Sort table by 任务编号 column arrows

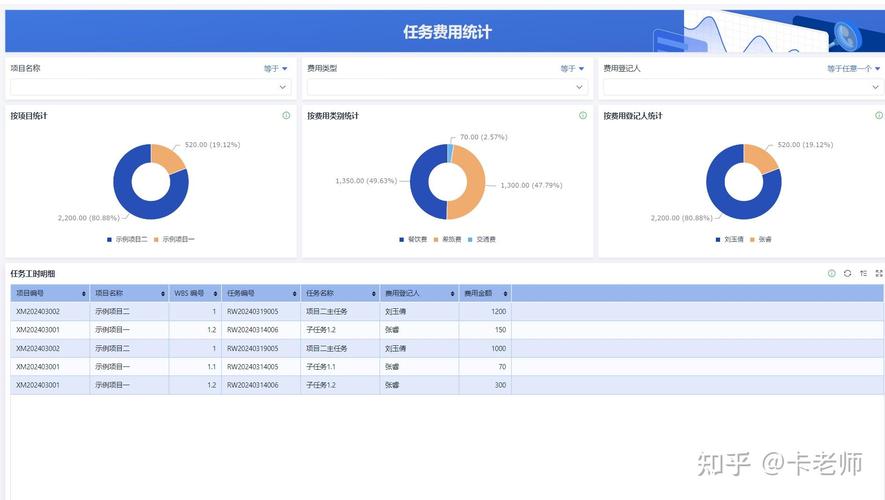tap(295, 293)
